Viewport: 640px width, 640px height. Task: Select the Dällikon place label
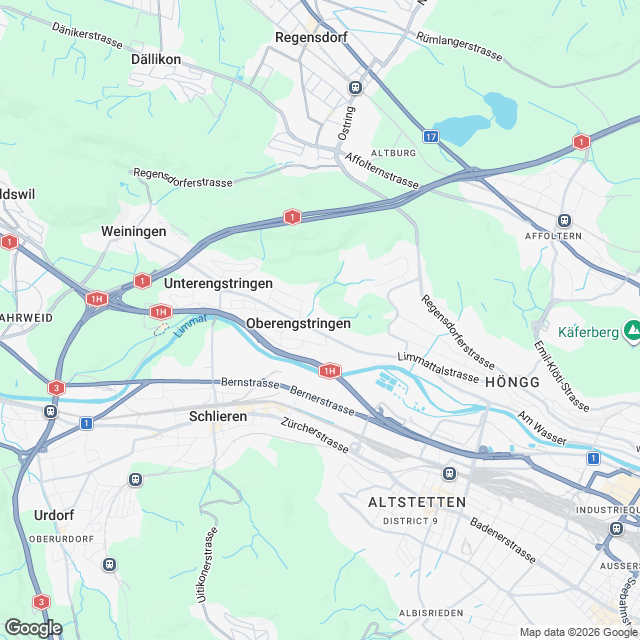click(x=156, y=59)
